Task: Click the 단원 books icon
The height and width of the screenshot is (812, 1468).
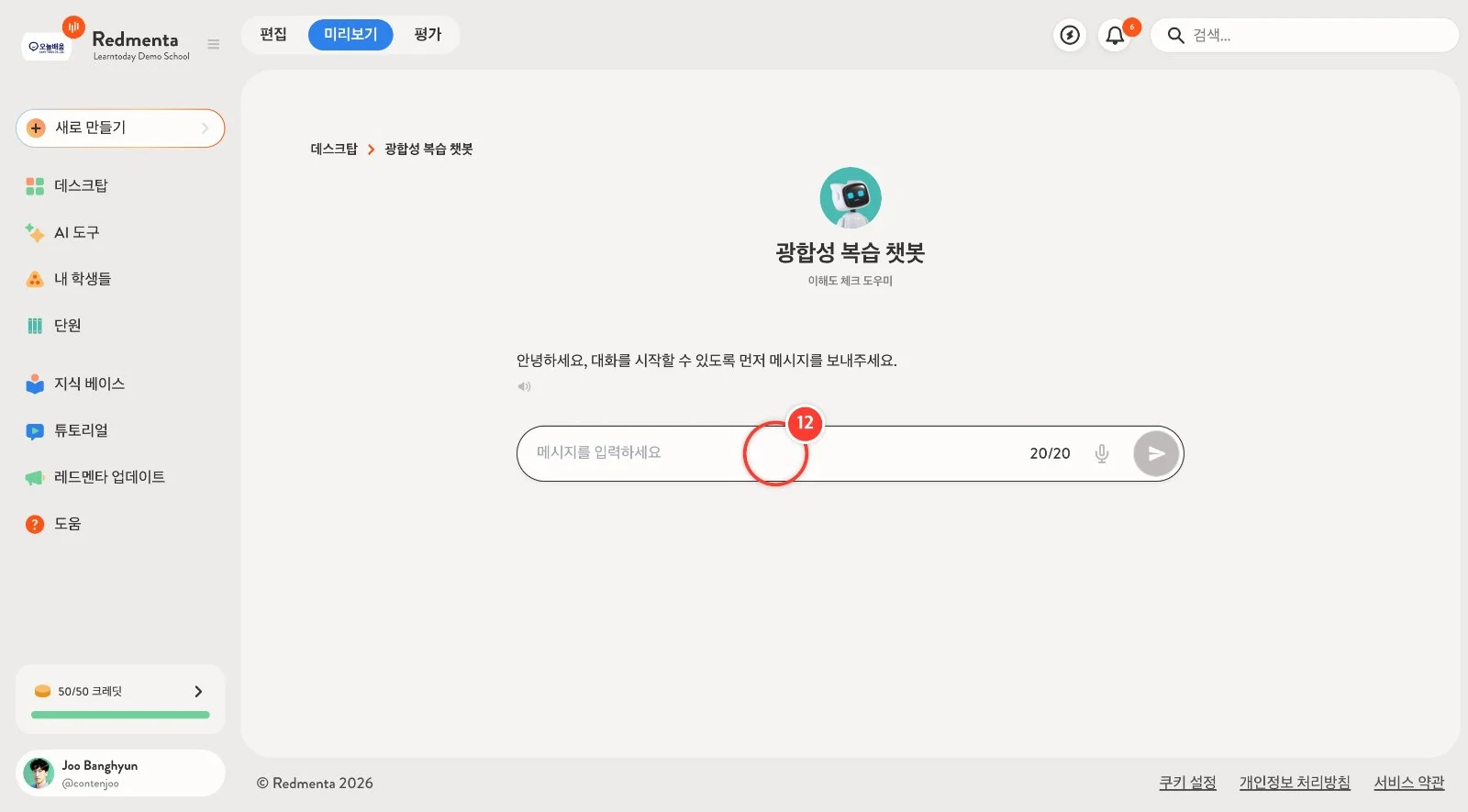Action: click(x=35, y=326)
